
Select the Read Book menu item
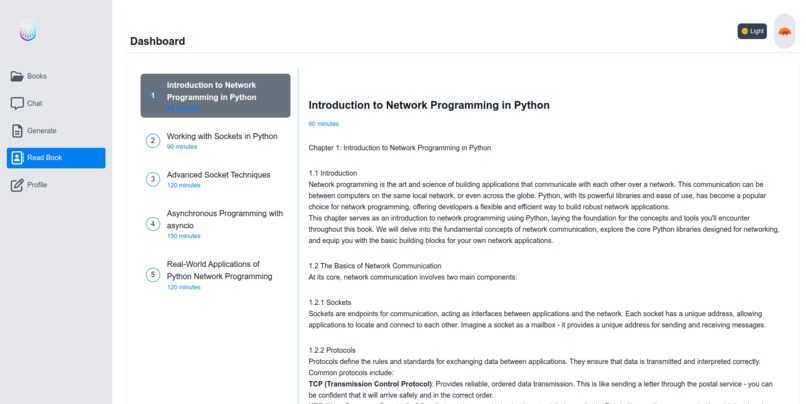tap(56, 158)
